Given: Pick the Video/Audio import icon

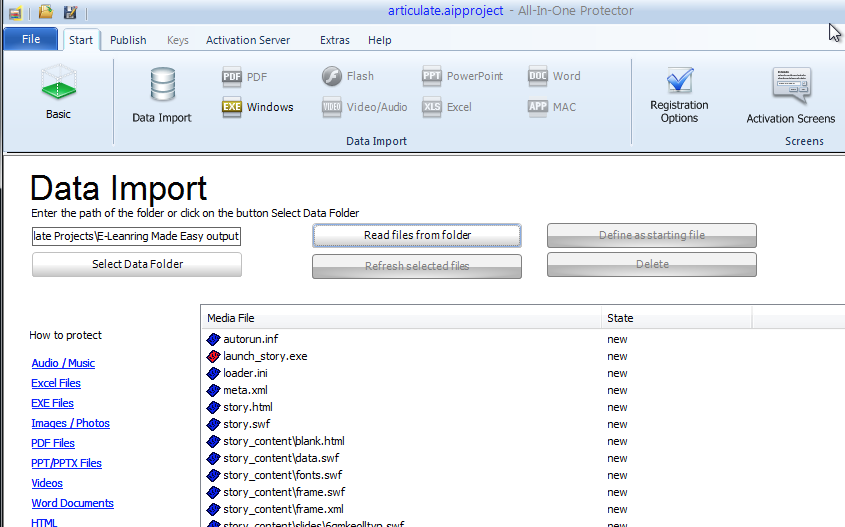Looking at the screenshot, I should (x=332, y=107).
